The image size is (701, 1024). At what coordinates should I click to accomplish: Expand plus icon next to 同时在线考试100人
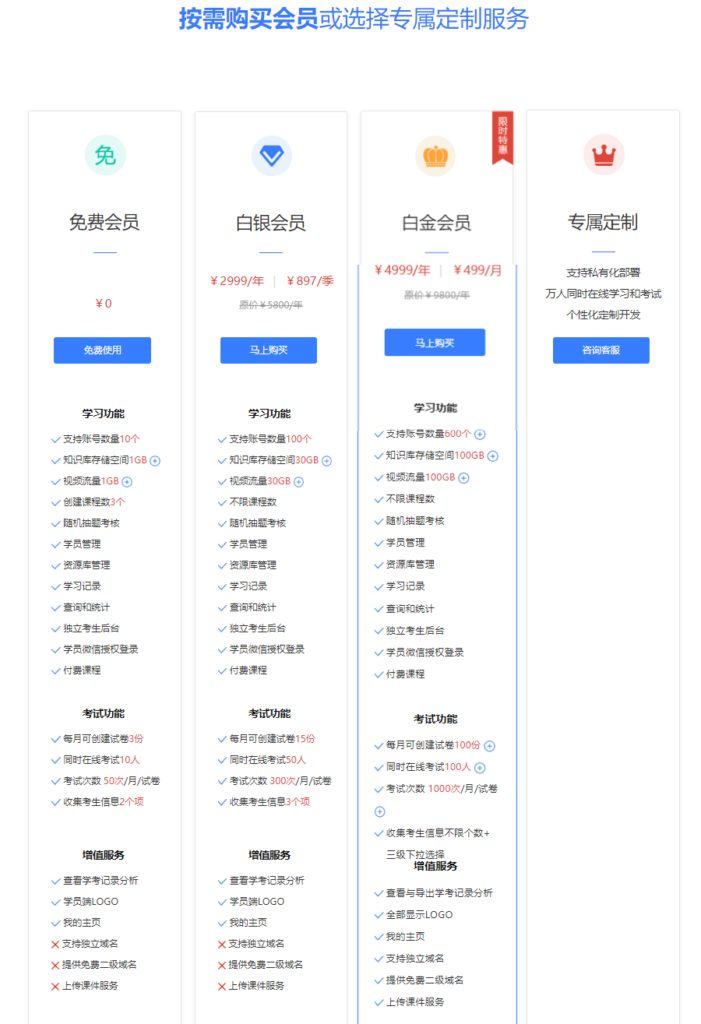(x=480, y=767)
